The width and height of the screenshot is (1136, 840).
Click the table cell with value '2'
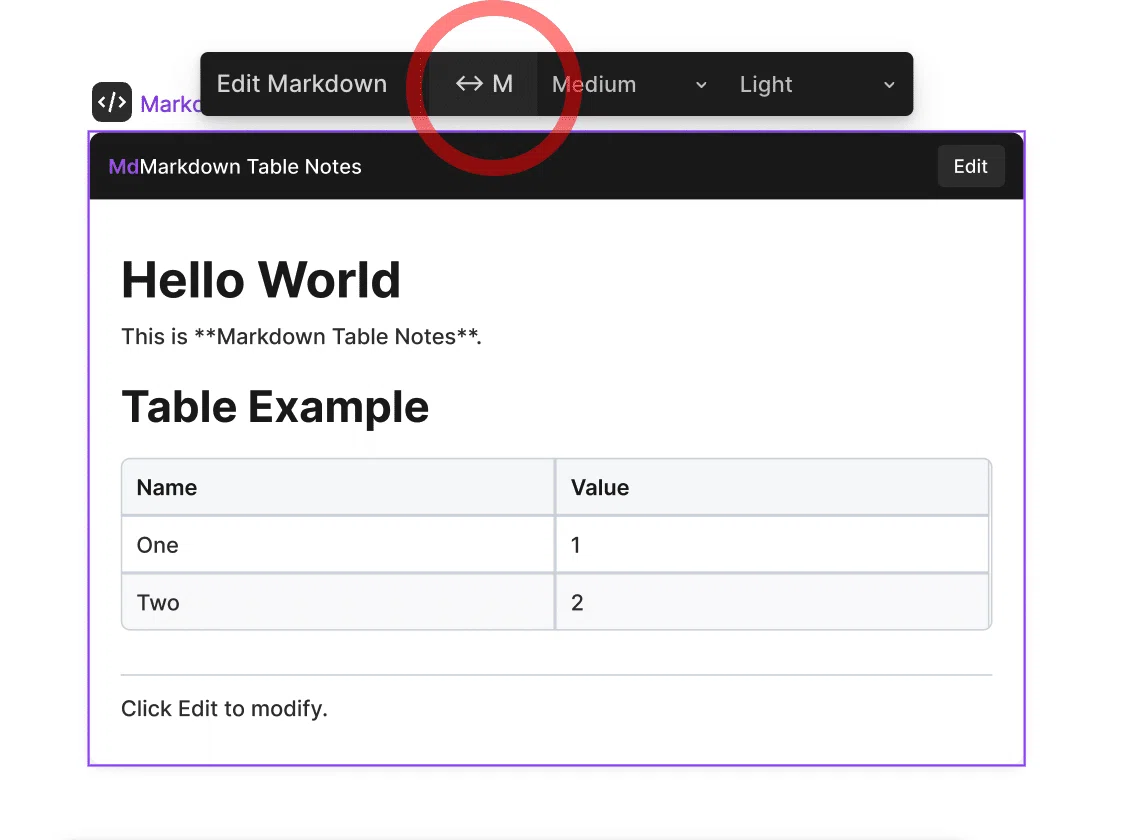[x=772, y=602]
